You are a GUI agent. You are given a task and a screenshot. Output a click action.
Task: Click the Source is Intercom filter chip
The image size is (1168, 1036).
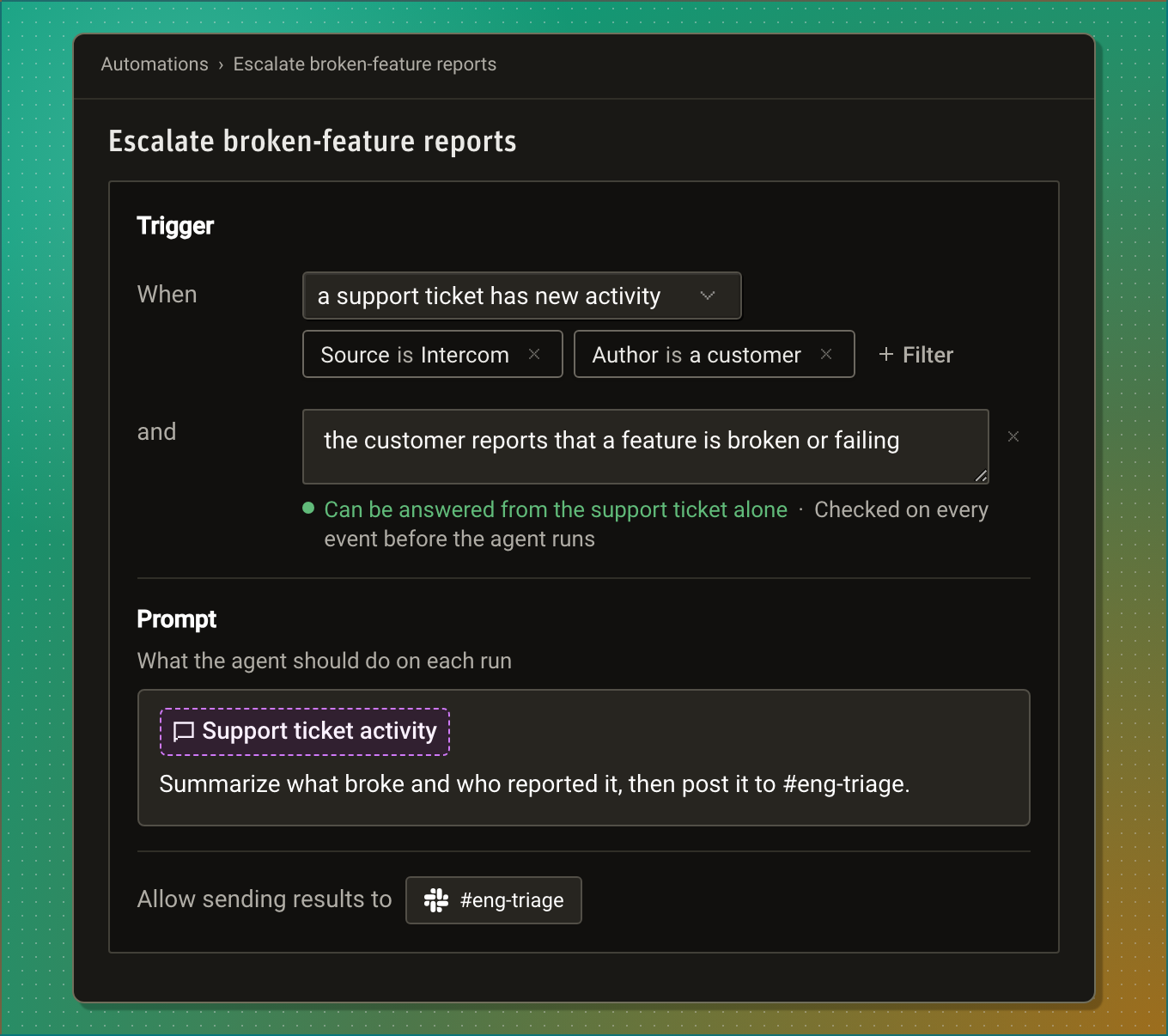pyautogui.click(x=433, y=354)
